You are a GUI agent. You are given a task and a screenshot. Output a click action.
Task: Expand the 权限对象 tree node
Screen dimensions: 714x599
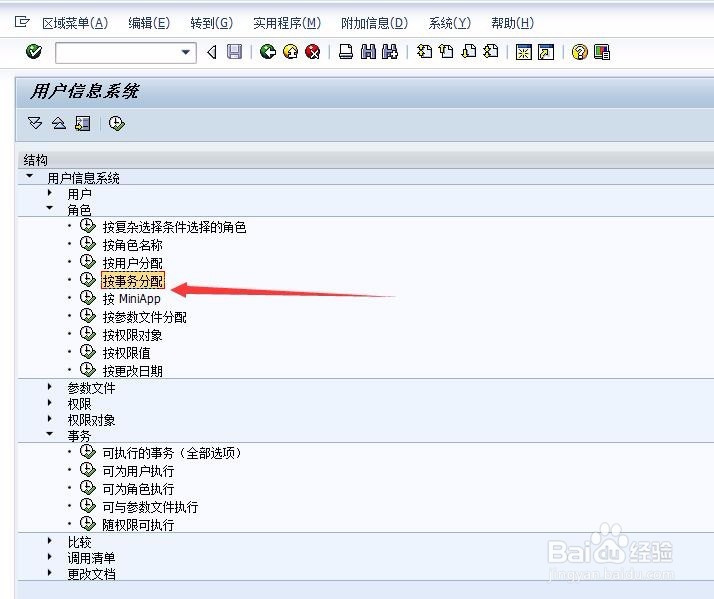[x=50, y=418]
